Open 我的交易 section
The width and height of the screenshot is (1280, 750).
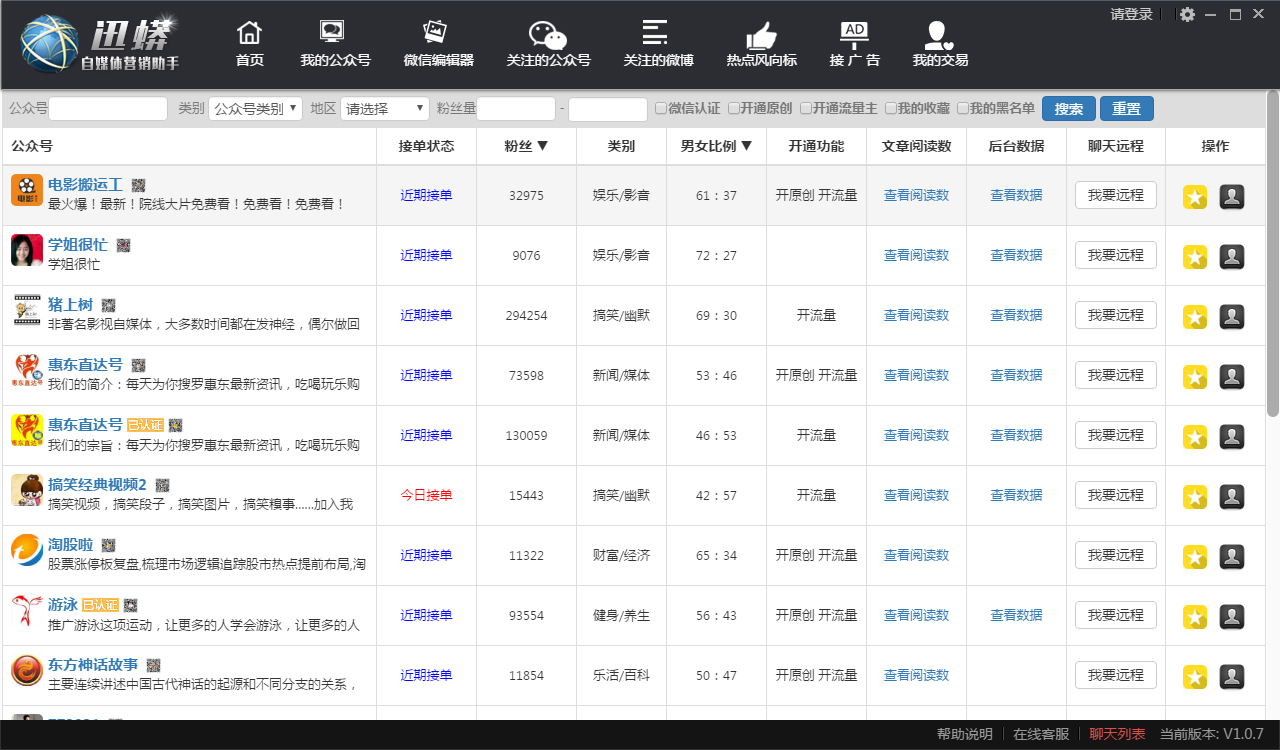(940, 45)
